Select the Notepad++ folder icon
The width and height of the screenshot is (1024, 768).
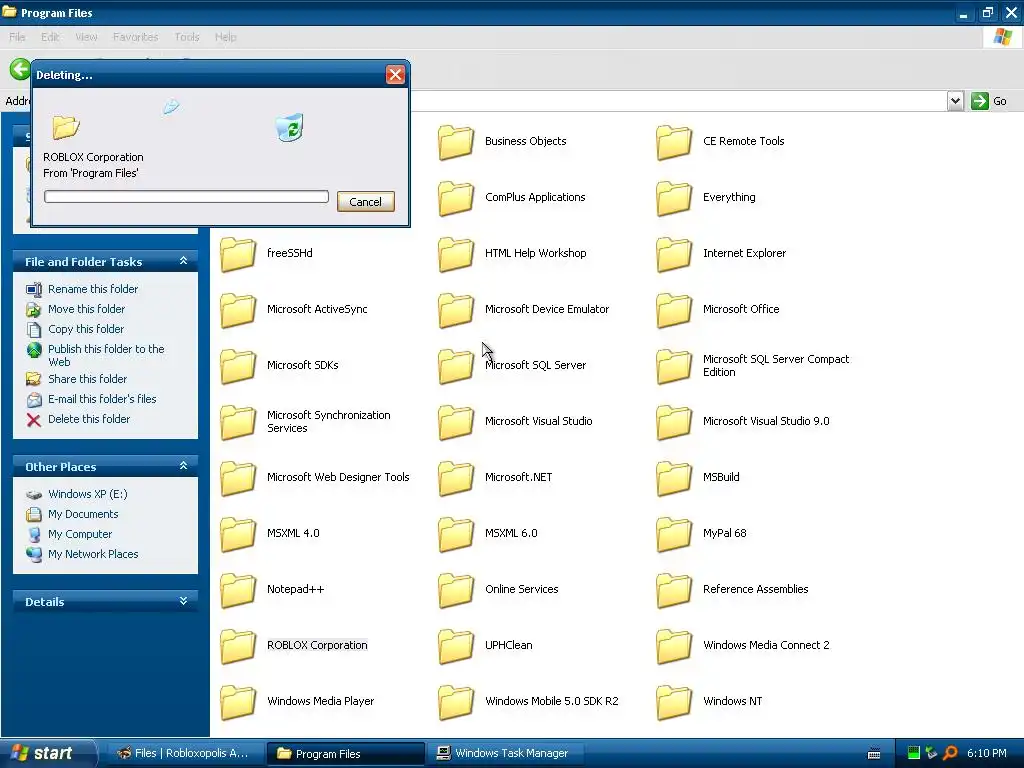tap(238, 590)
